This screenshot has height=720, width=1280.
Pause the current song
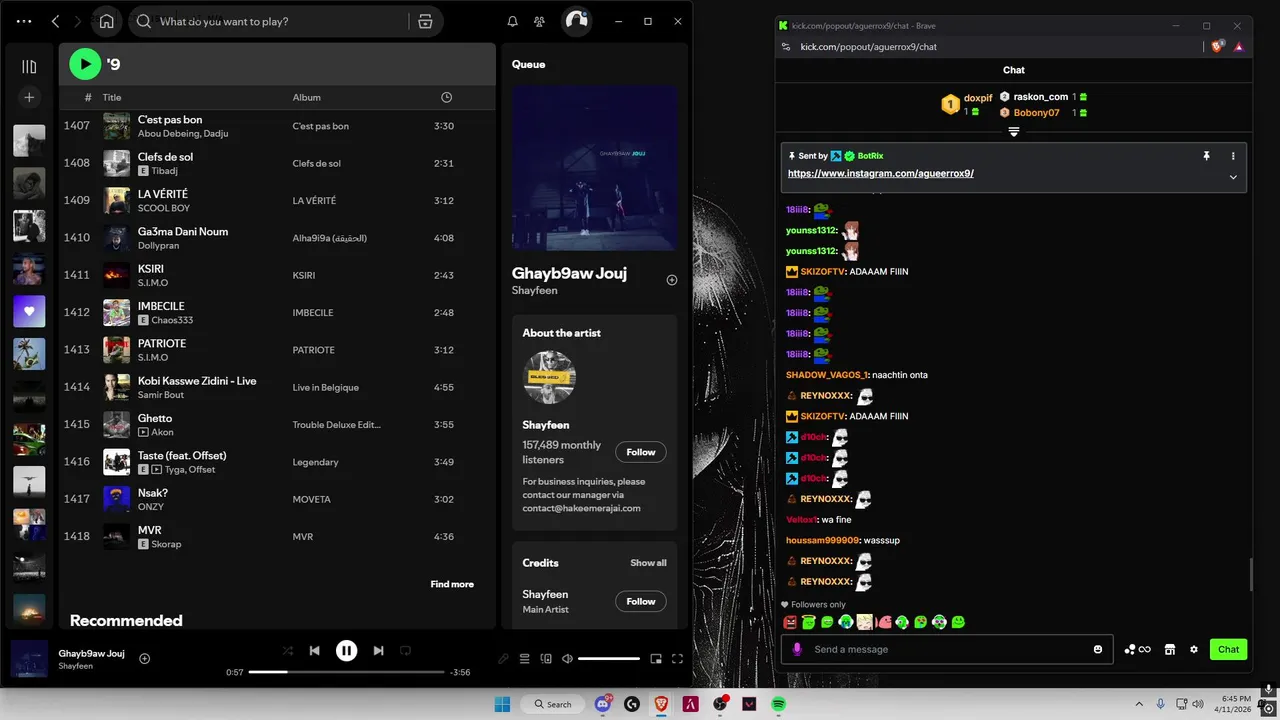[346, 650]
